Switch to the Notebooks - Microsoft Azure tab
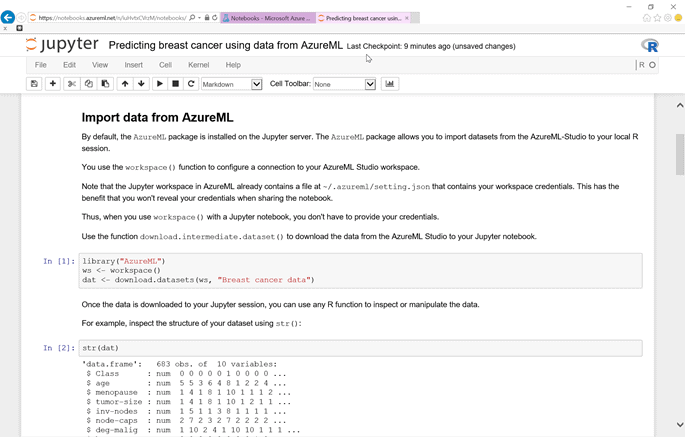The height and width of the screenshot is (437, 685). [268, 18]
